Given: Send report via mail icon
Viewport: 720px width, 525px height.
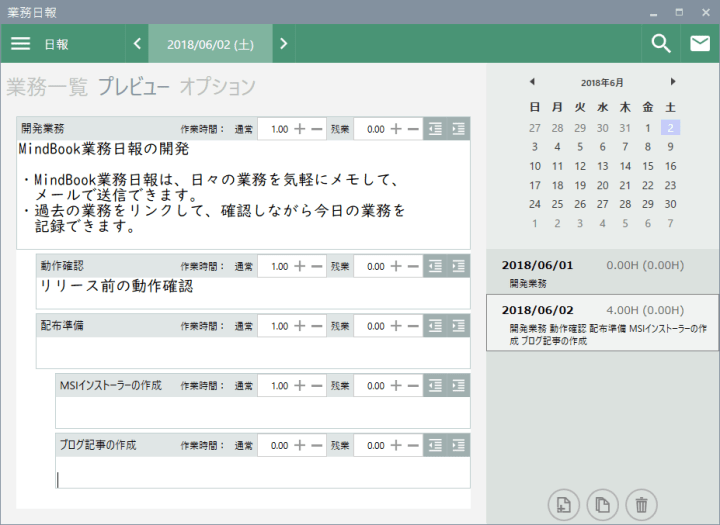Looking at the screenshot, I should click(x=700, y=44).
